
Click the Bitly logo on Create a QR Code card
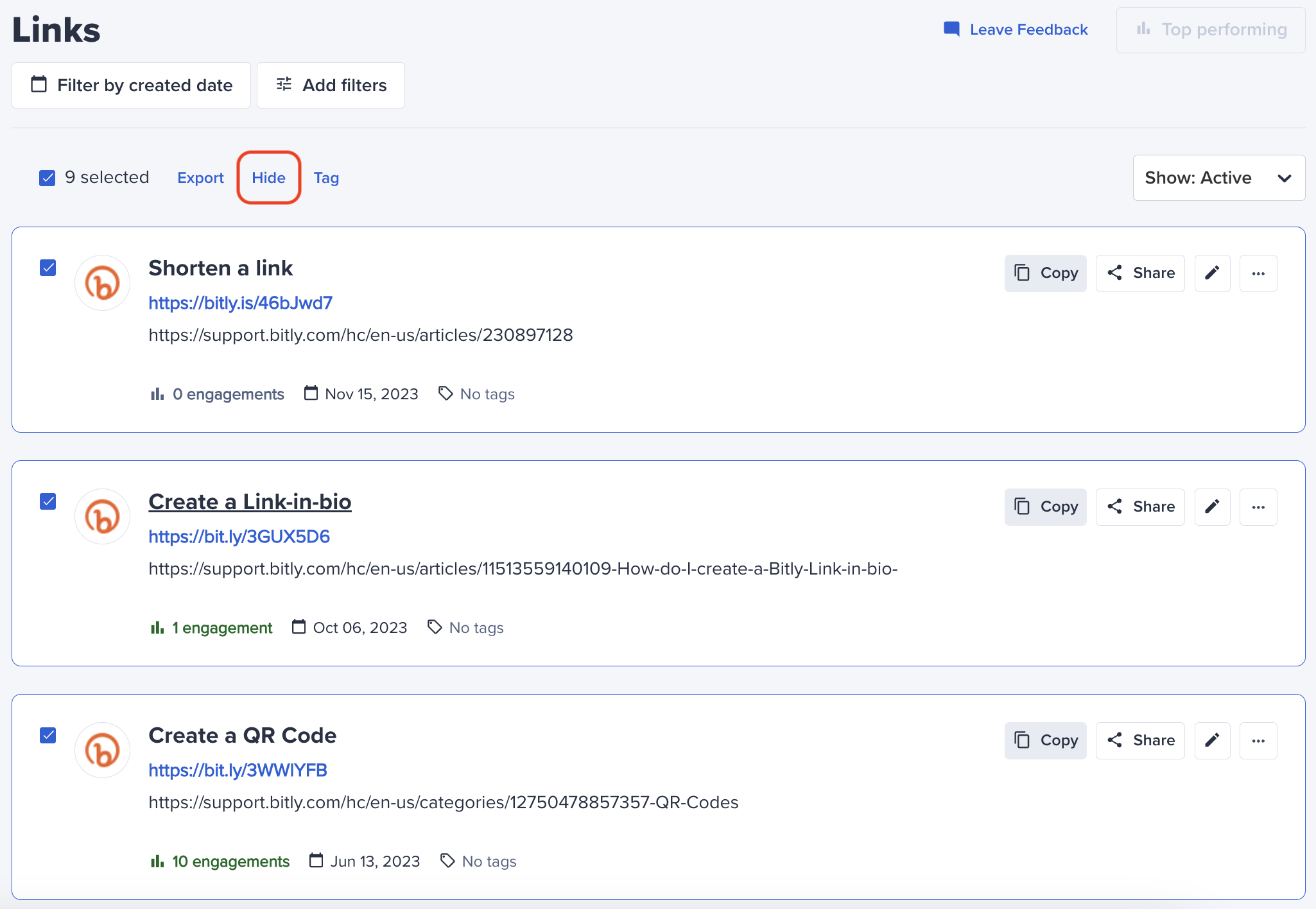tap(103, 750)
